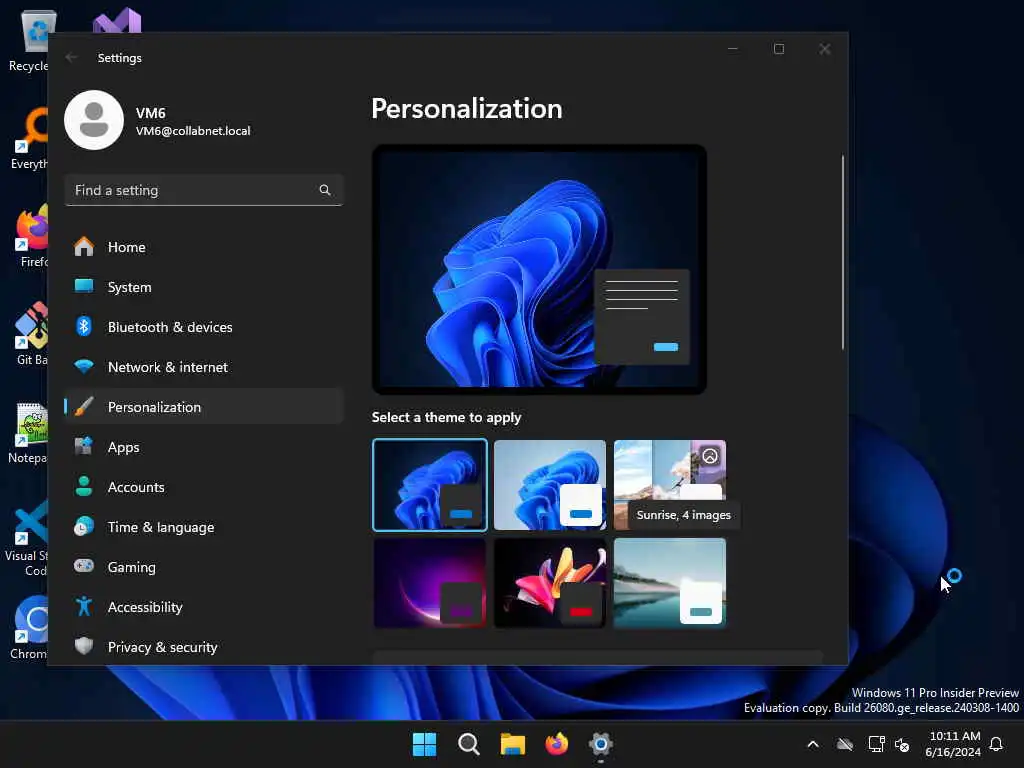This screenshot has width=1024, height=768.
Task: Click the Settings gear on the taskbar
Action: [601, 744]
